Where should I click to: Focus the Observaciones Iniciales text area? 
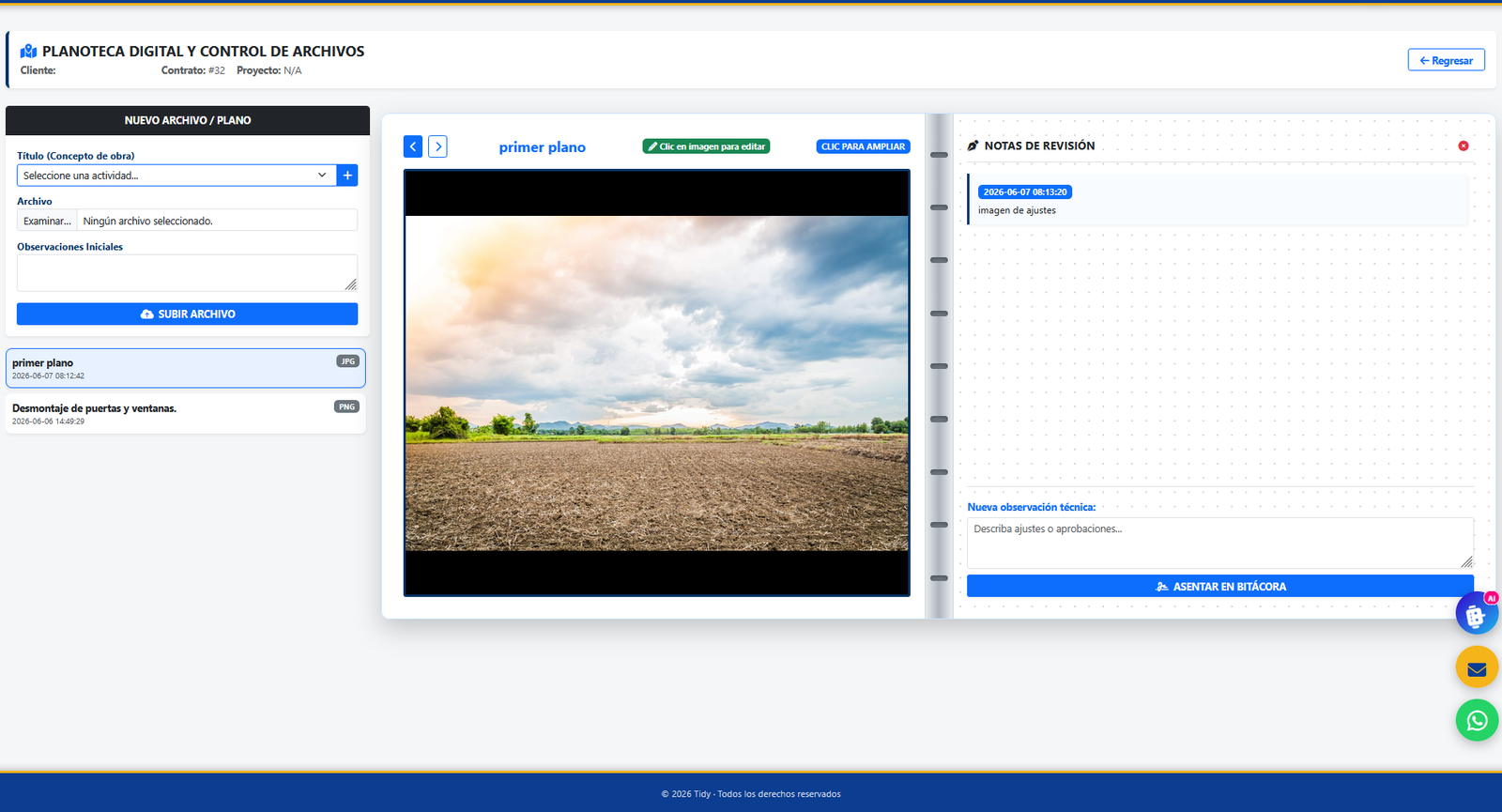tap(187, 272)
